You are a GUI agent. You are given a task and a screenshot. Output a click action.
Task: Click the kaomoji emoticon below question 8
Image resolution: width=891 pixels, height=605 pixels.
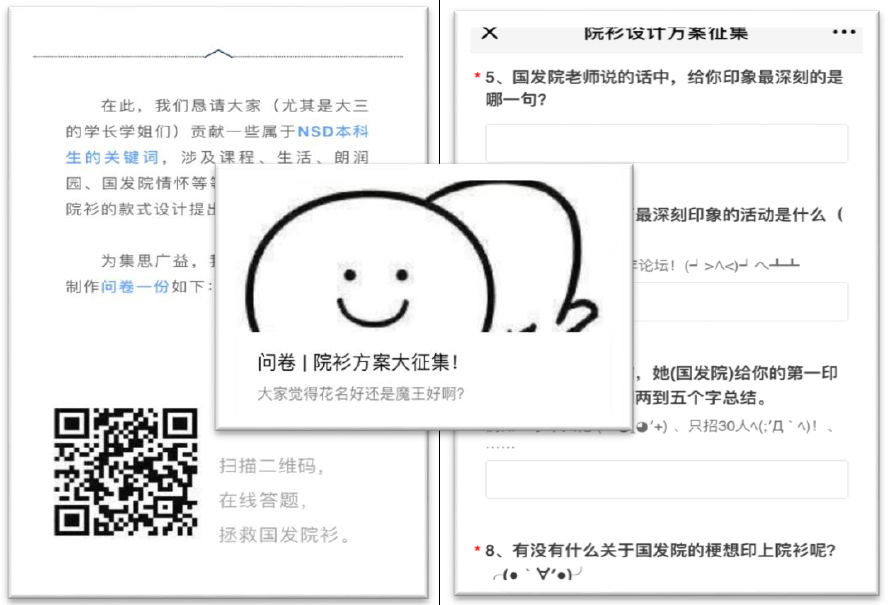coord(537,577)
